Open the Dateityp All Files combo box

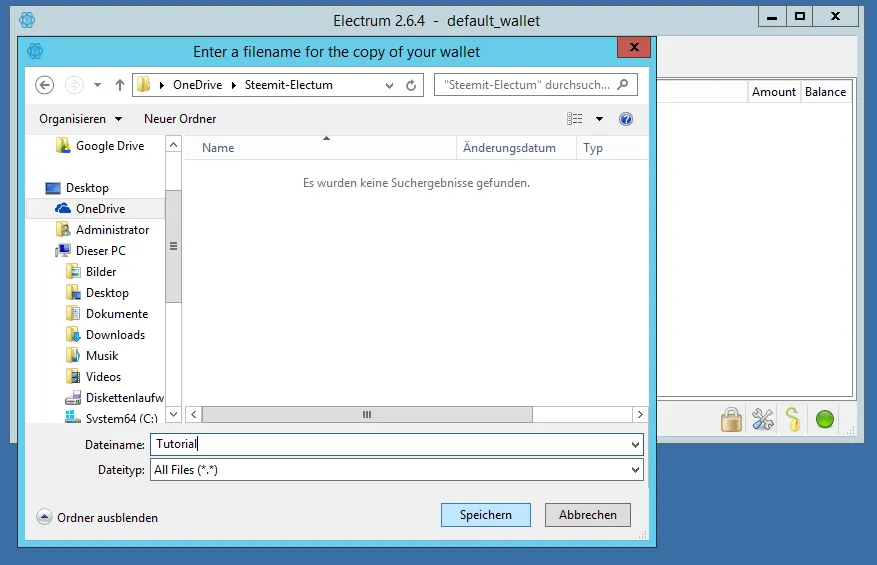click(x=397, y=470)
